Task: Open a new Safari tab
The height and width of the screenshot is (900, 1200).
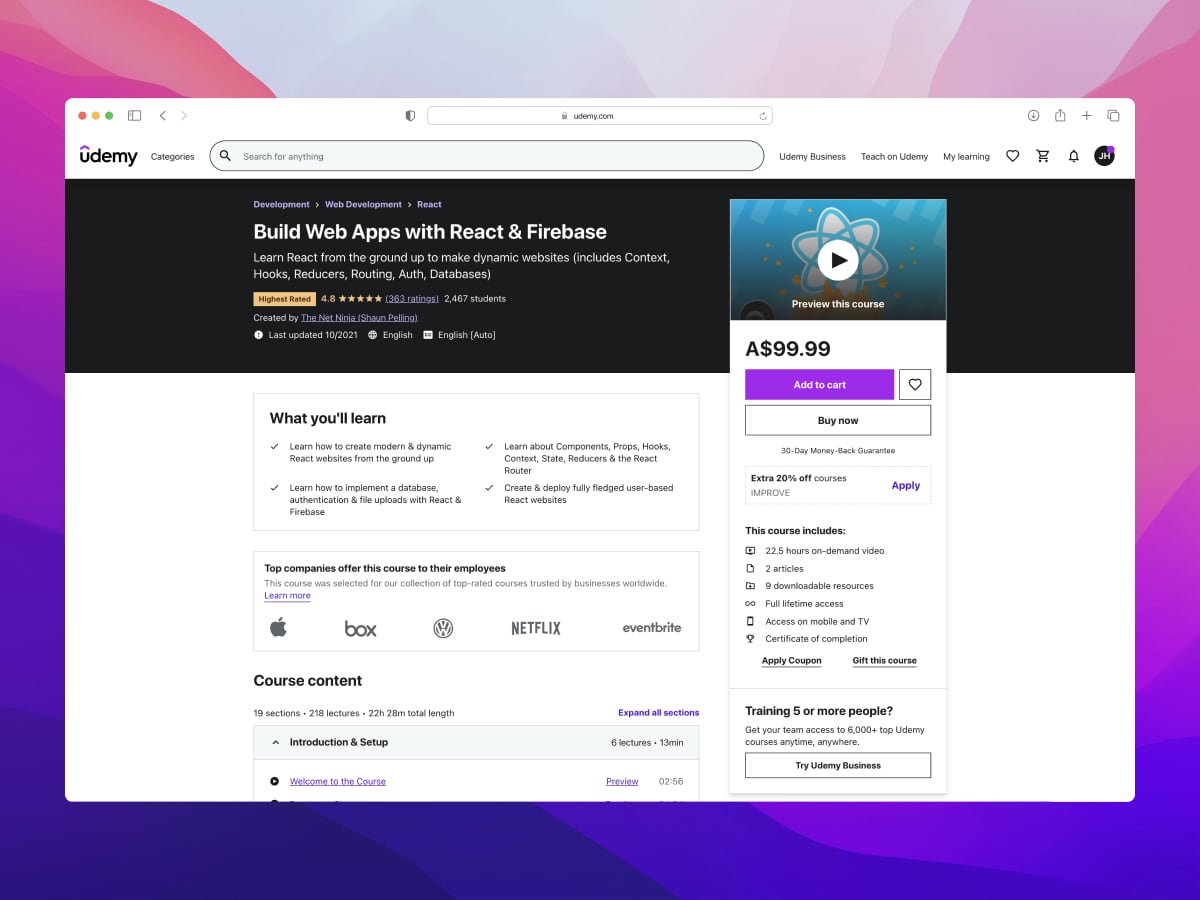Action: [1087, 116]
